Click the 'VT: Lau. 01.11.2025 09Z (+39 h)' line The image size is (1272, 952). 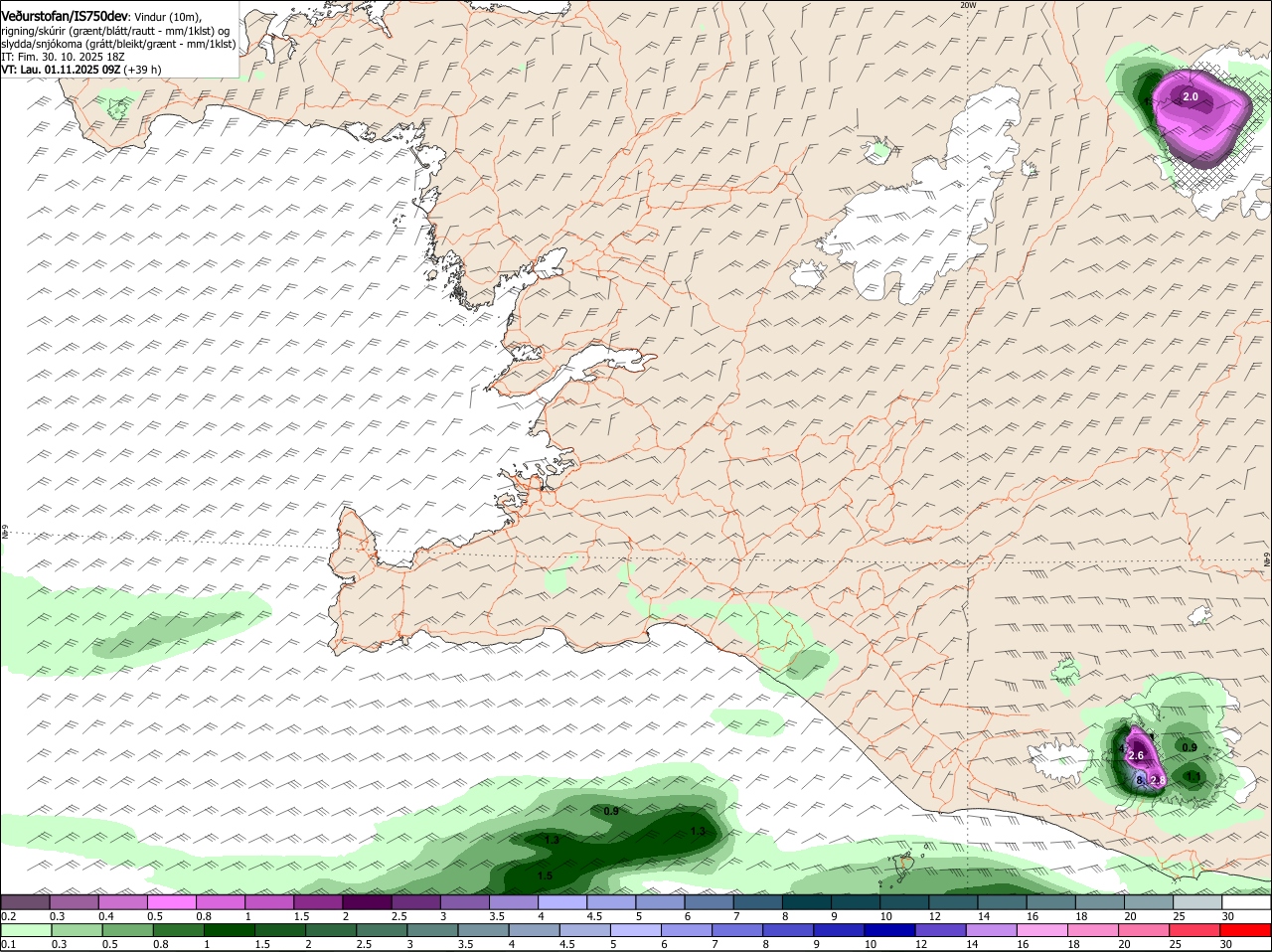(x=81, y=70)
